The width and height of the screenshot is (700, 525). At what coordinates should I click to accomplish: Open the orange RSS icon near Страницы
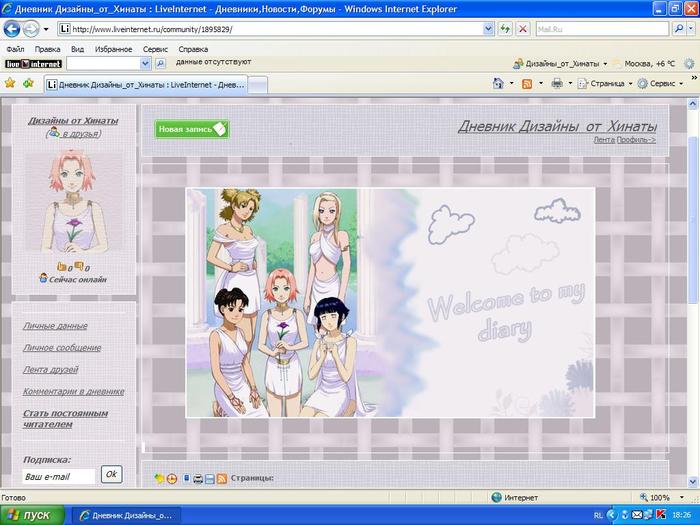coord(222,479)
